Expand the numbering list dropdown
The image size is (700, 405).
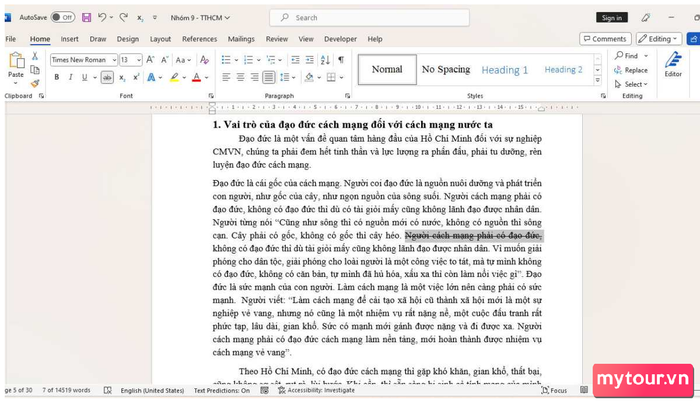click(258, 60)
